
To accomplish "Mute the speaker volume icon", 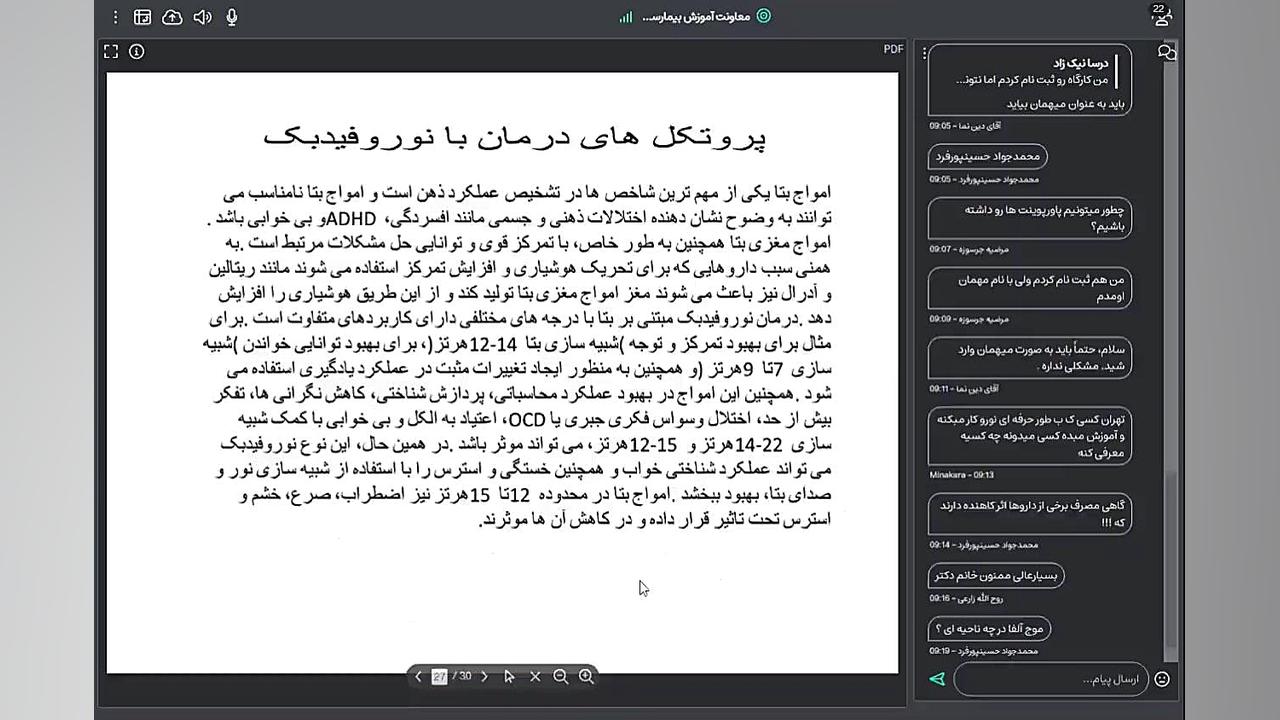I will coord(202,17).
